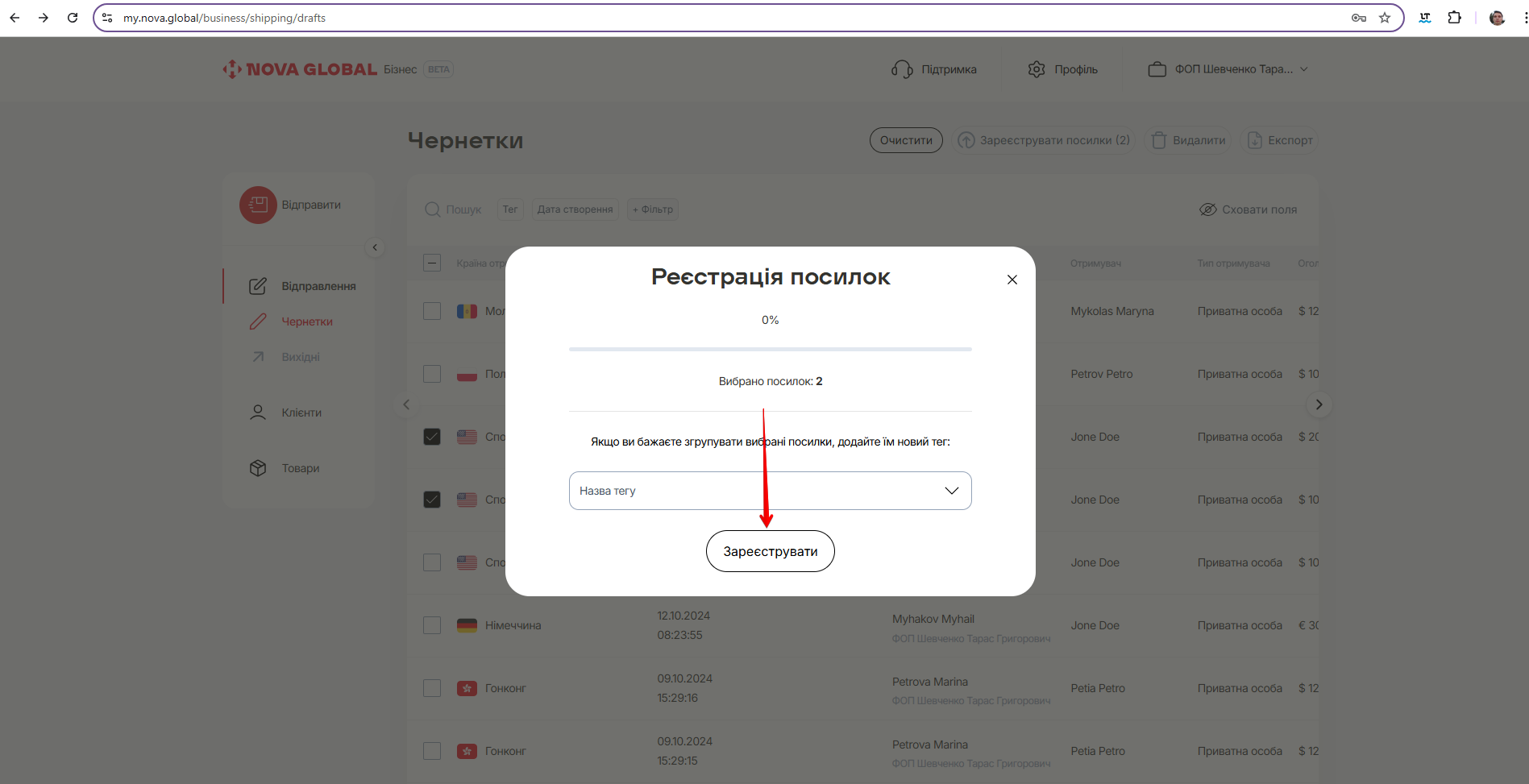Viewport: 1529px width, 784px height.
Task: Click the red Відправити package icon
Action: [x=258, y=205]
